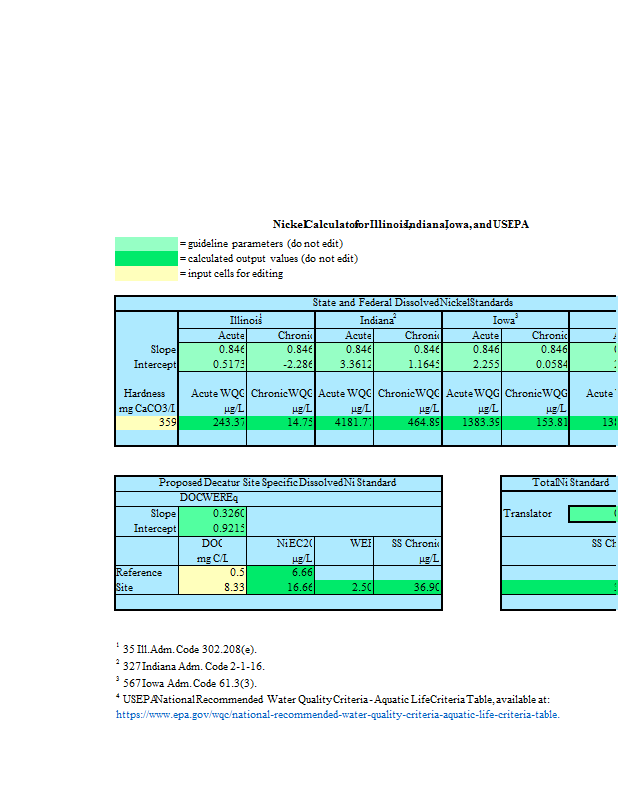The width and height of the screenshot is (618, 800).
Task: Click the WER value cell 2.50
Action: tap(345, 588)
